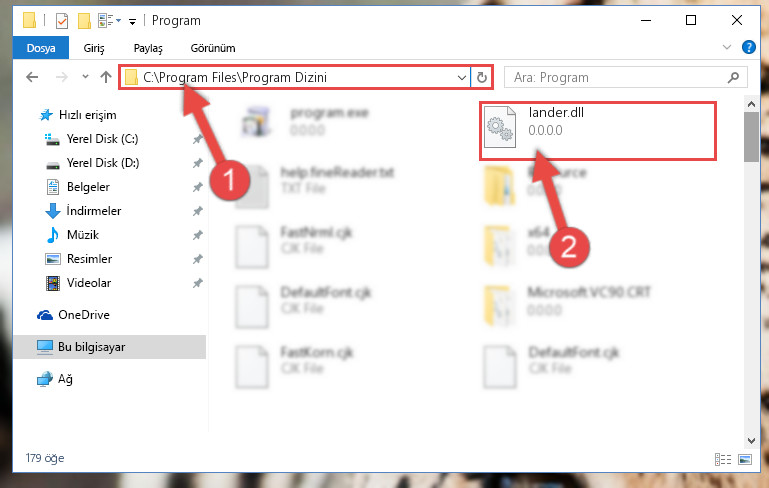
Task: Refresh the current folder view
Action: point(482,77)
